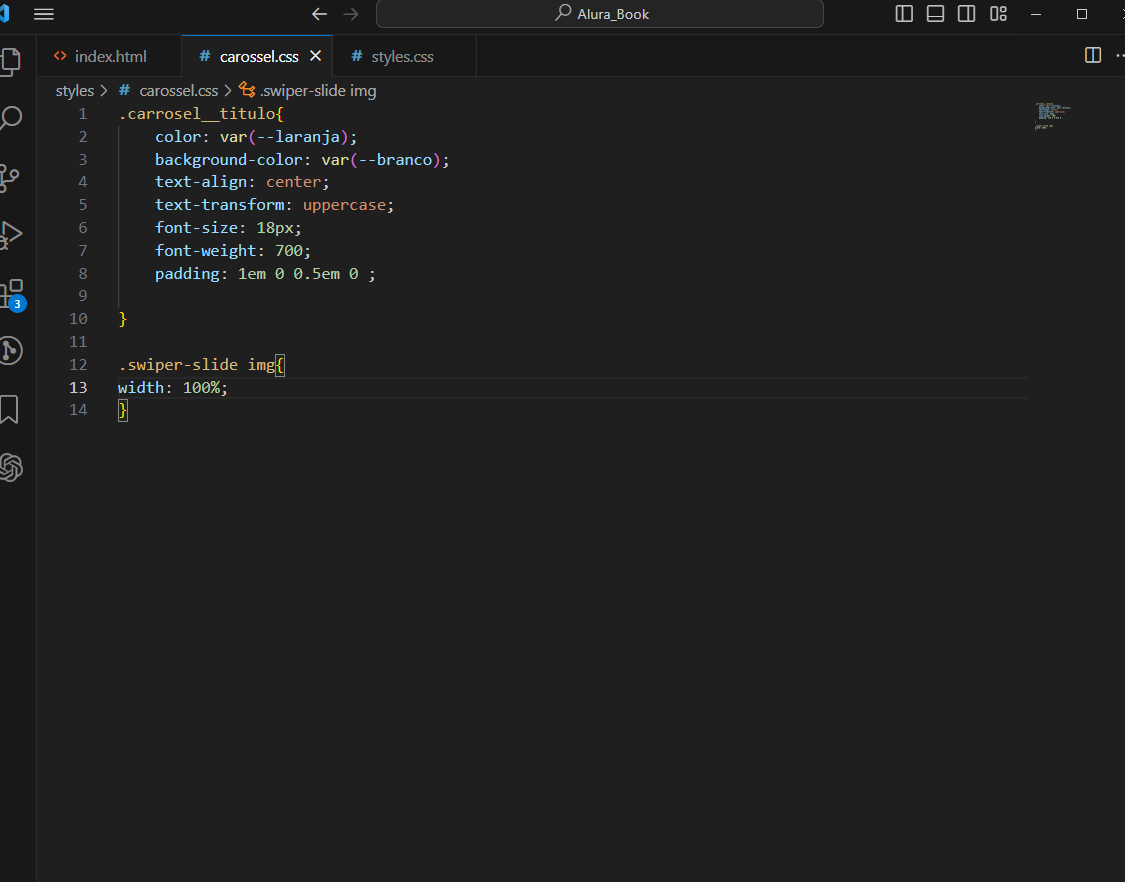Viewport: 1125px width, 882px height.
Task: Open the Customize Layout icon
Action: click(998, 14)
